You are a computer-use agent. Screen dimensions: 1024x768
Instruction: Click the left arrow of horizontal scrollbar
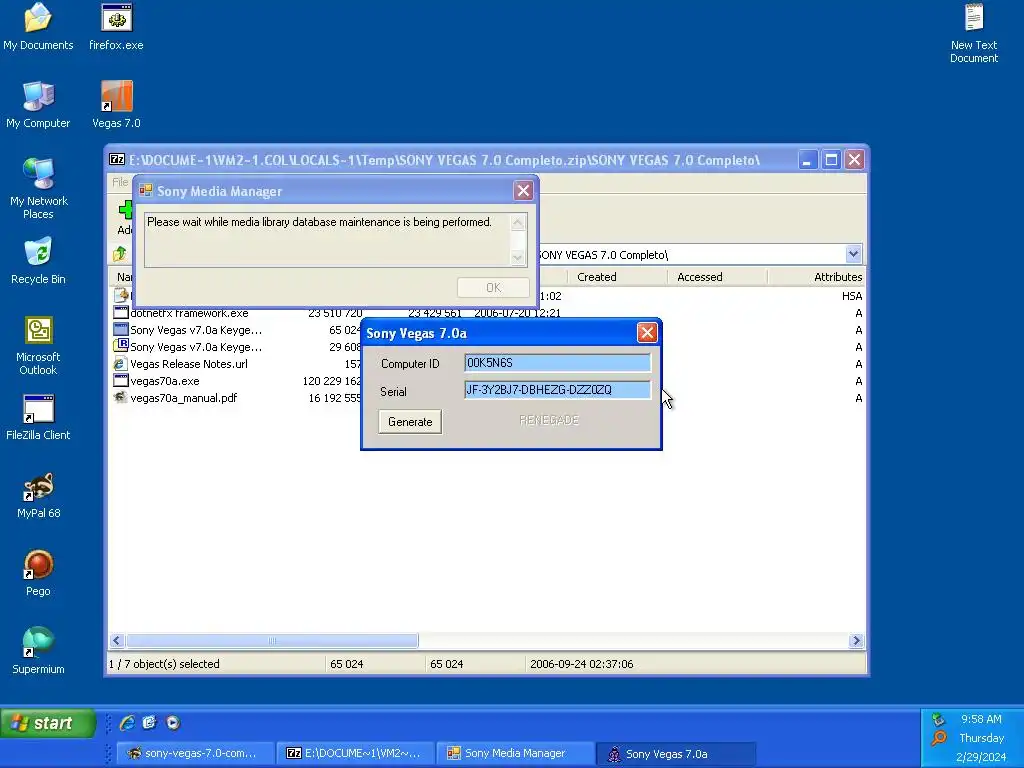coord(117,641)
